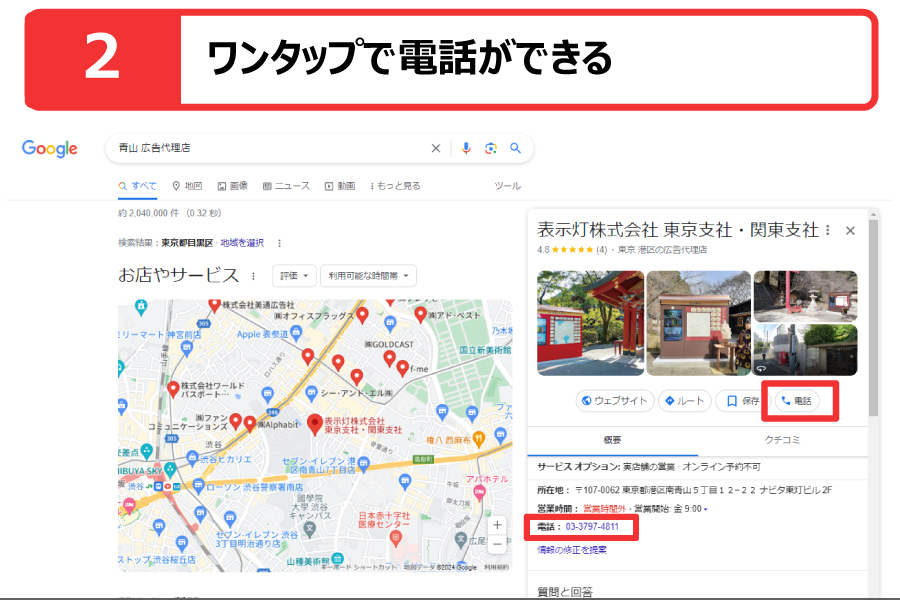The image size is (900, 600).
Task: Start voice search with the microphone icon
Action: 466,148
